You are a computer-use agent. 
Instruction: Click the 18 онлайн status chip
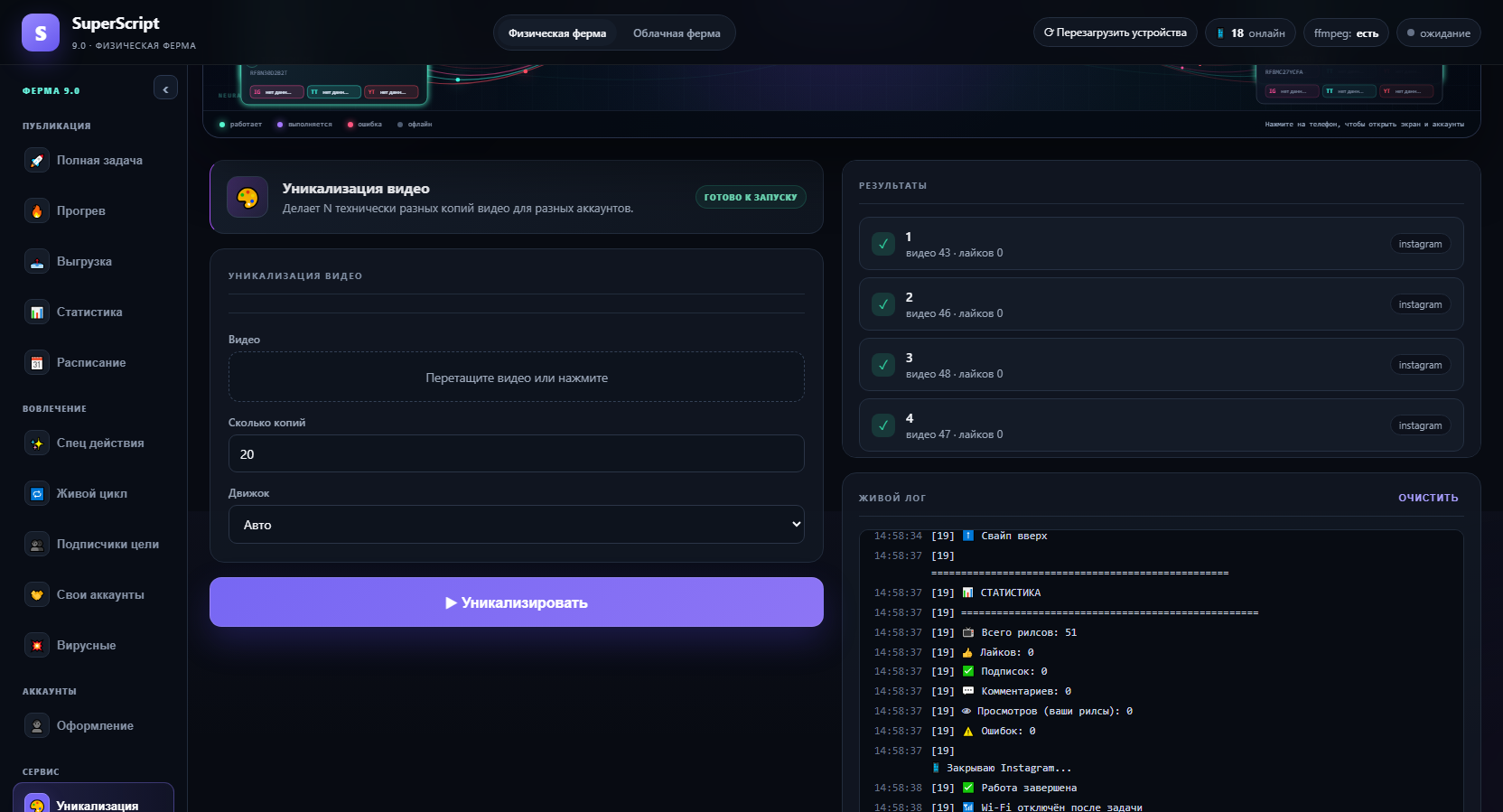[x=1250, y=33]
